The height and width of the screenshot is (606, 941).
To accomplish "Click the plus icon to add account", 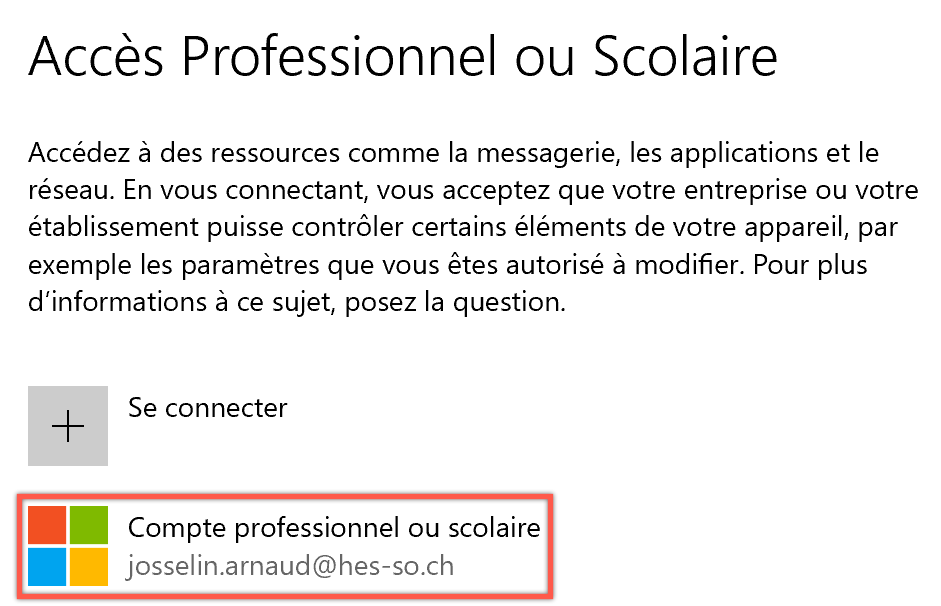I will coord(68,426).
